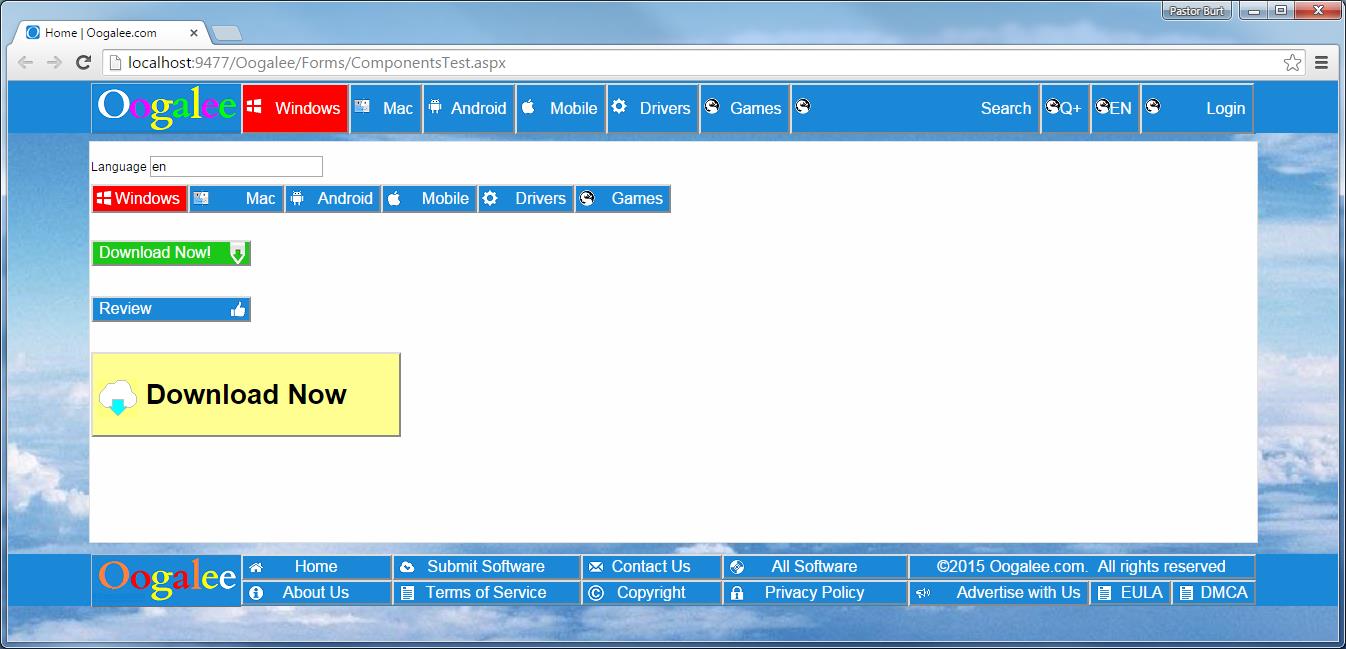Screen dimensions: 1346x649
Task: Close the Home | Oogalee.com tab
Action: click(x=194, y=33)
